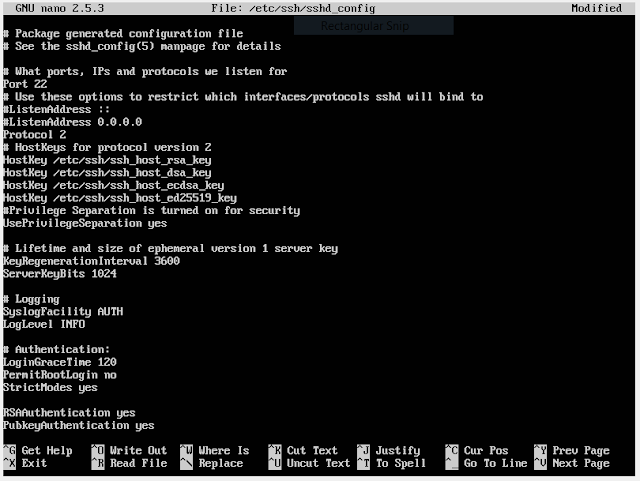Click the ^U Uncut Text shortcut
Image resolution: width=640 pixels, height=481 pixels.
click(309, 463)
